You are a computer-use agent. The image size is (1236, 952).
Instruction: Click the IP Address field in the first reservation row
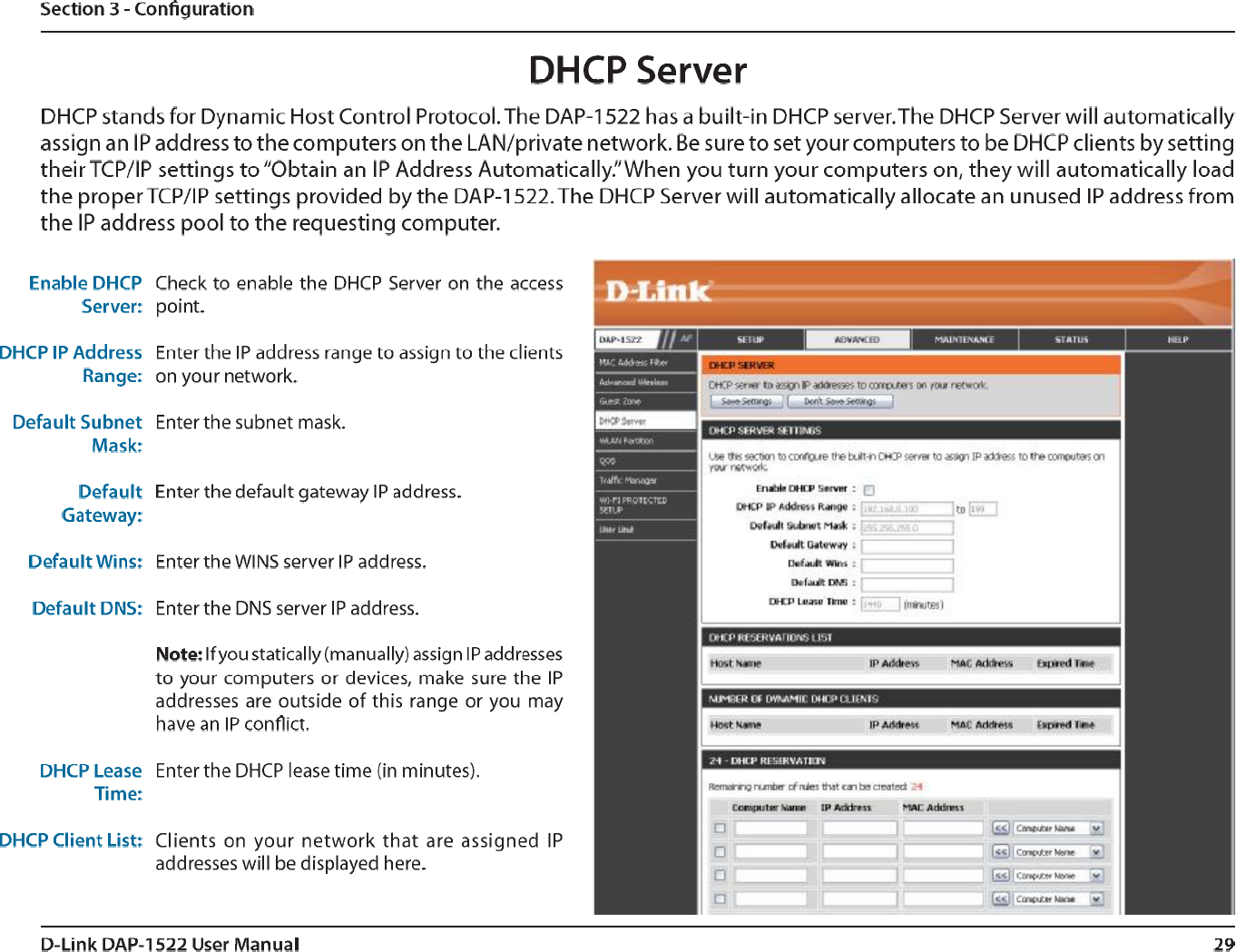pos(859,829)
